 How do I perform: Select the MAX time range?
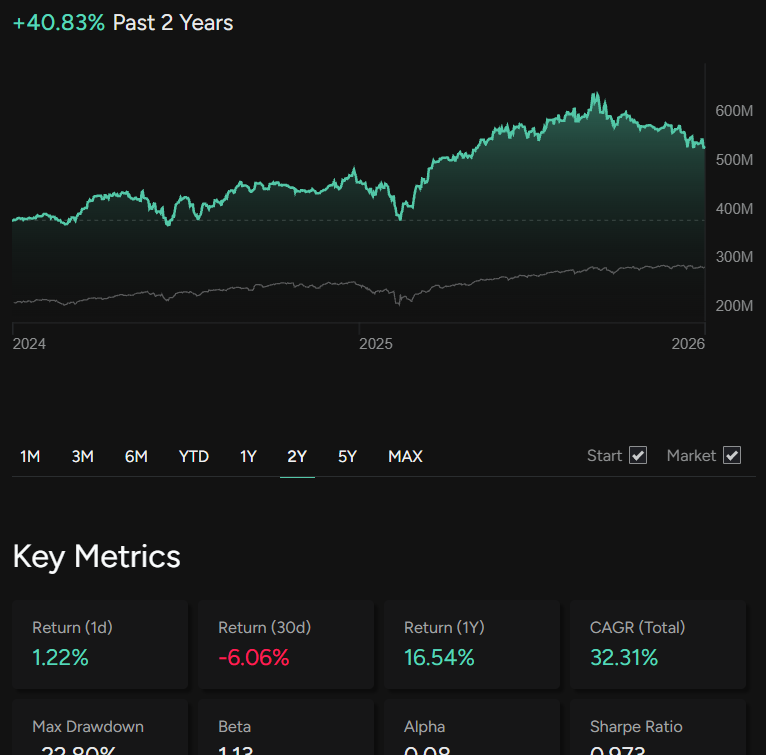click(x=405, y=456)
